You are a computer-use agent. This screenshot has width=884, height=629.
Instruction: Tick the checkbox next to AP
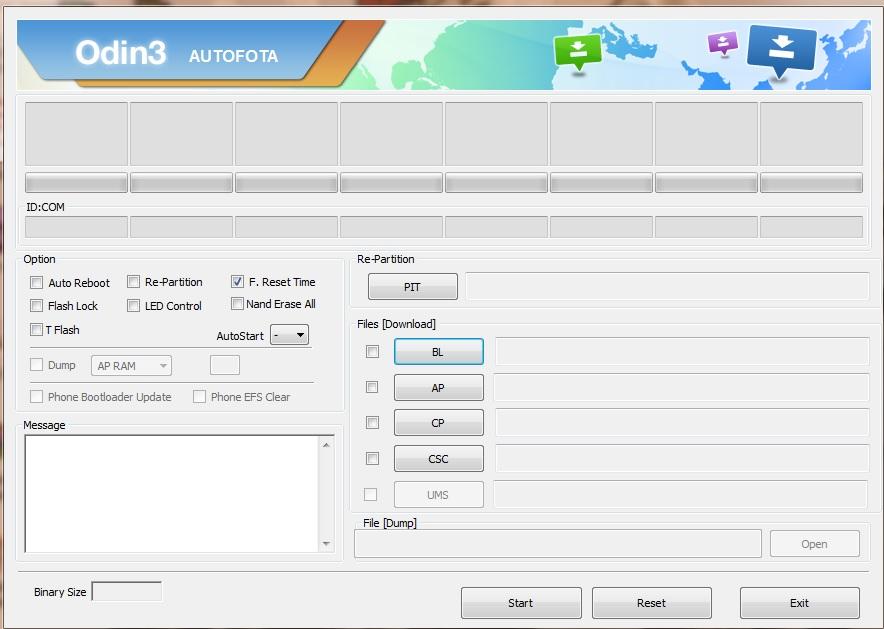pos(372,387)
